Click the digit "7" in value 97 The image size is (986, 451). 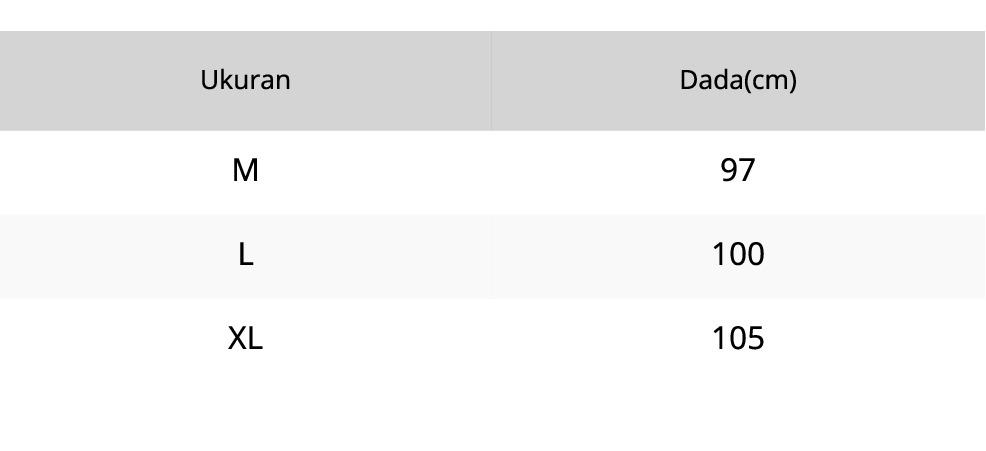(747, 171)
